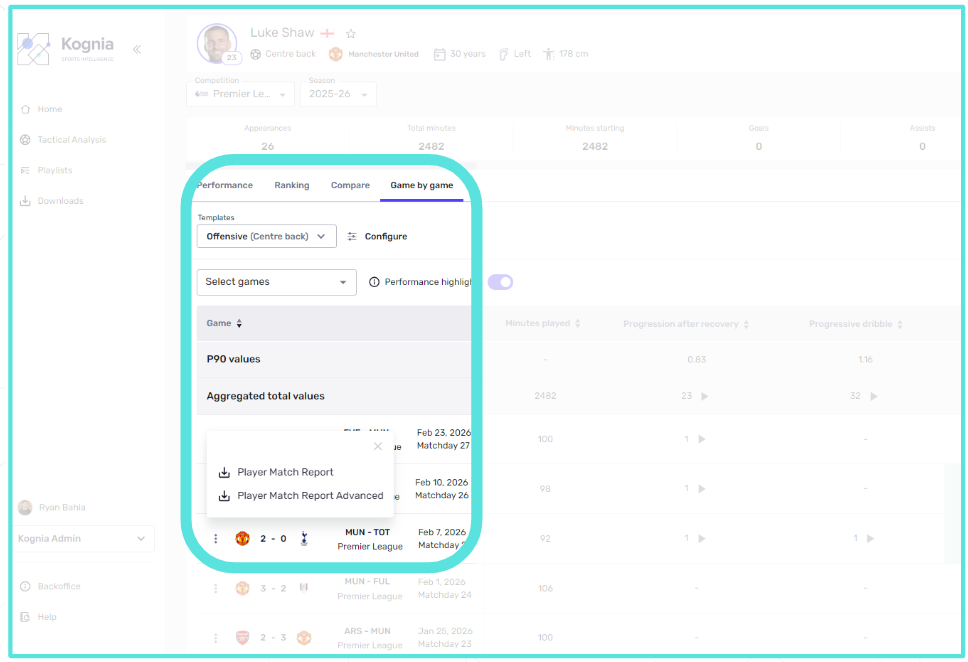
Task: Click the Kognia logo
Action: (x=65, y=48)
